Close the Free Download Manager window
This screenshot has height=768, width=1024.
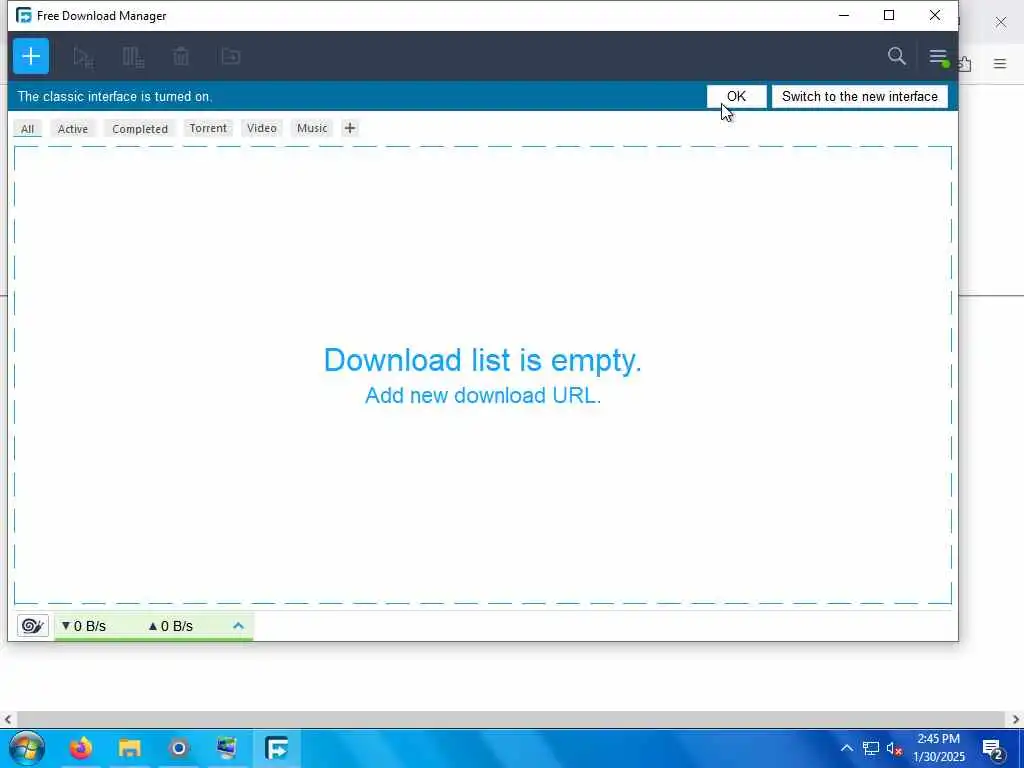tap(935, 15)
